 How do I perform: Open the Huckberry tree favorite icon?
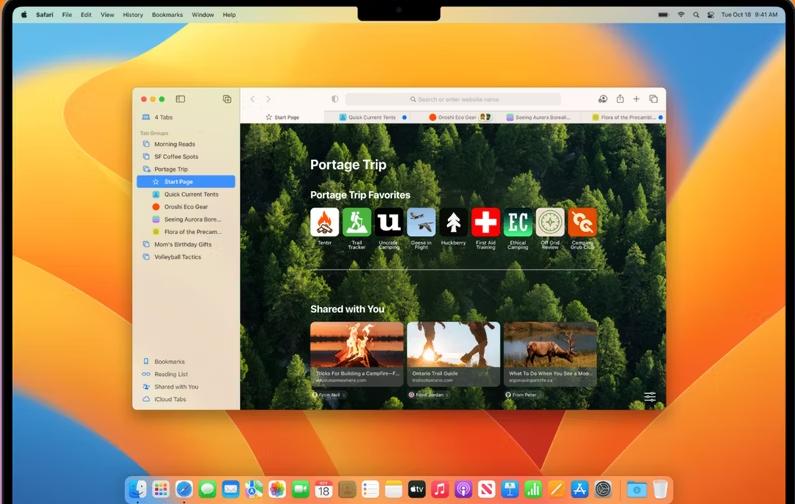pyautogui.click(x=453, y=222)
